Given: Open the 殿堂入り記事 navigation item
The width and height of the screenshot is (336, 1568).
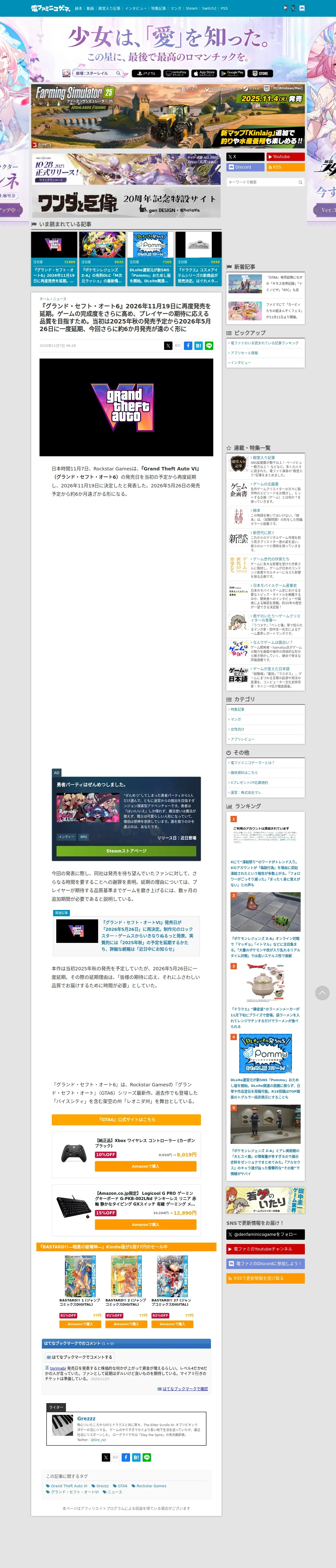Looking at the screenshot, I should 109,9.
